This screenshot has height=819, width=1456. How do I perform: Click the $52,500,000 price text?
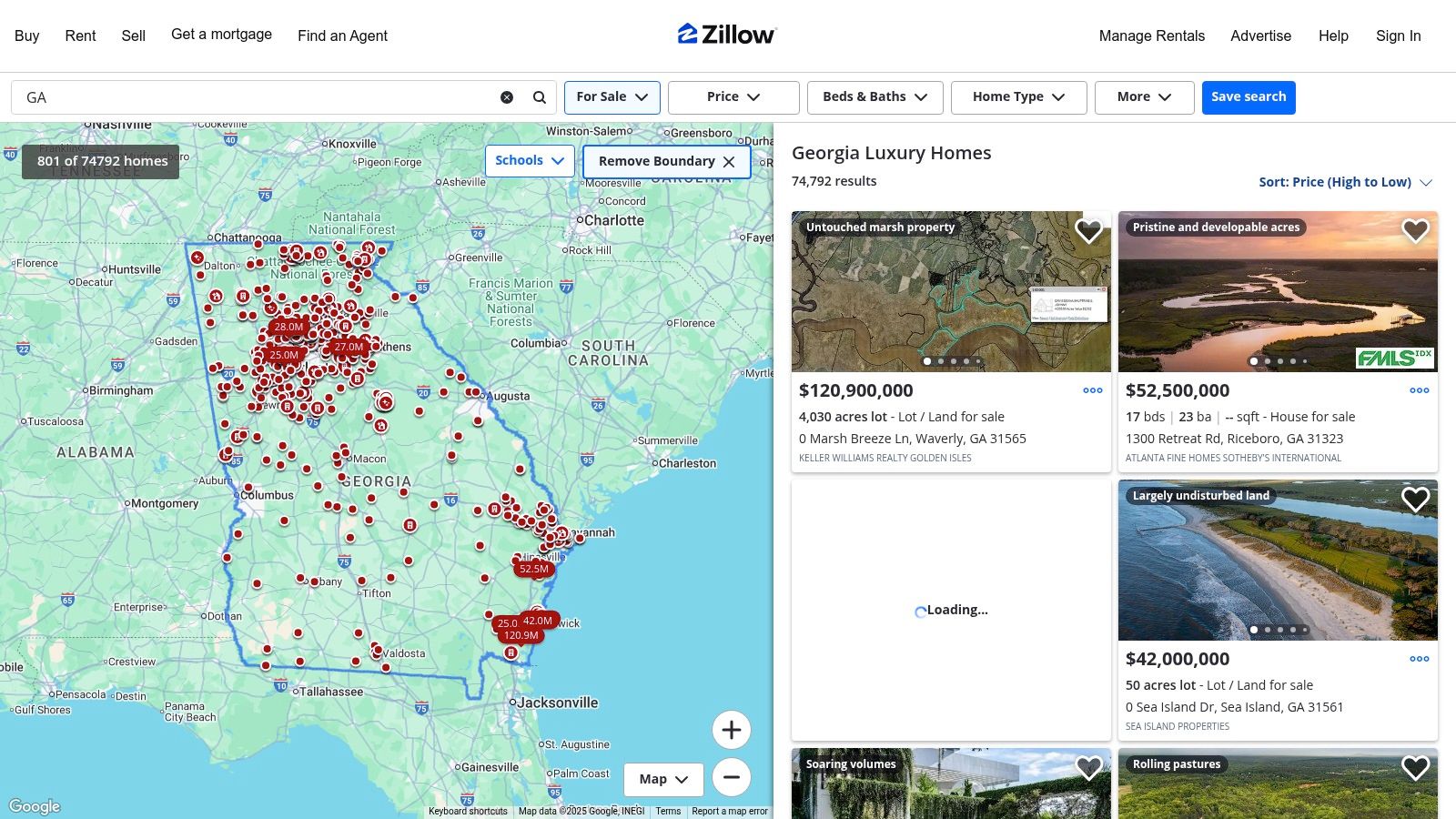coord(1177,390)
